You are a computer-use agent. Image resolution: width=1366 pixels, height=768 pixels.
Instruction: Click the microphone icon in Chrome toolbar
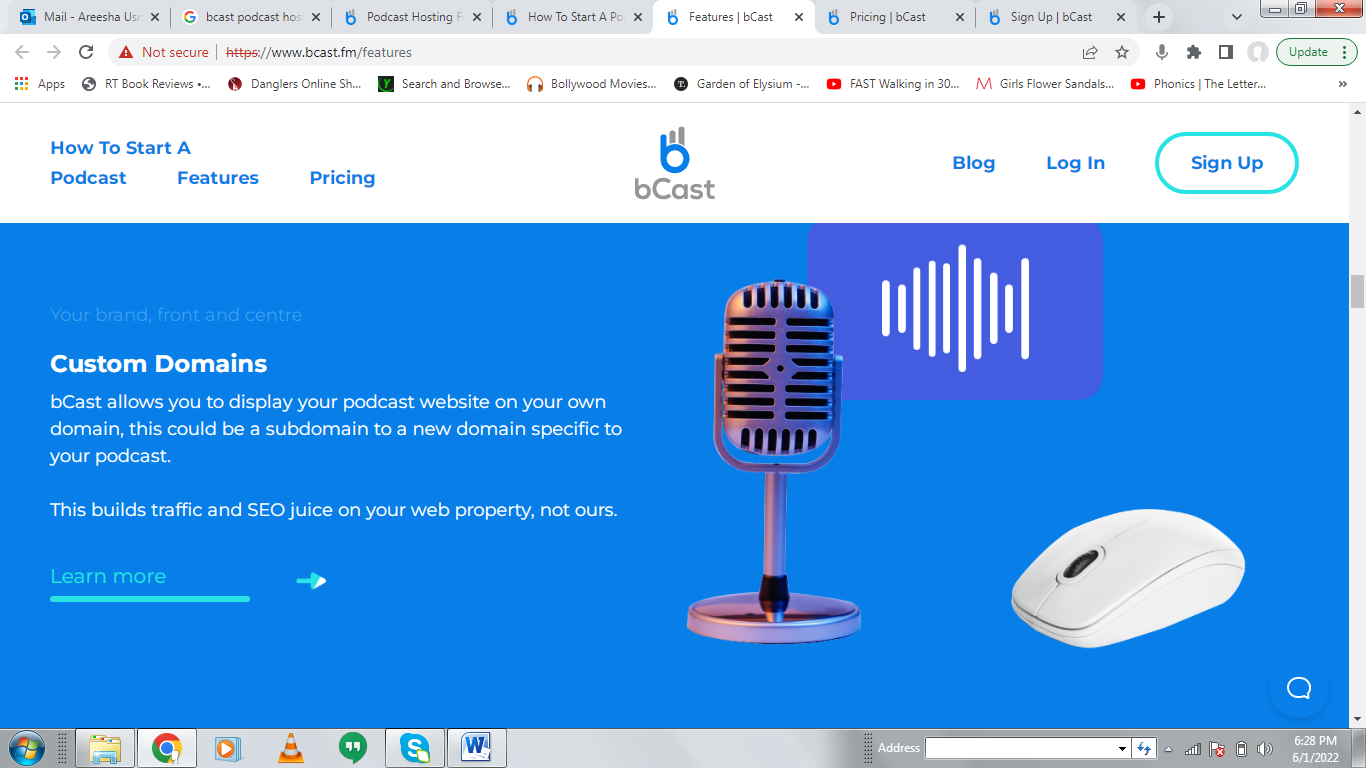[1162, 52]
